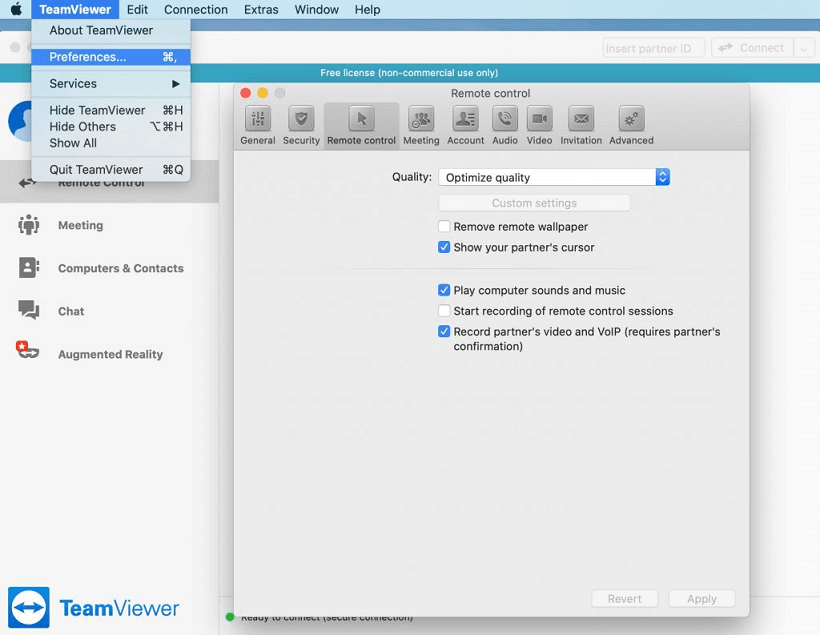Screen dimensions: 820x635
Task: Select the Video camera preferences icon
Action: (x=539, y=120)
